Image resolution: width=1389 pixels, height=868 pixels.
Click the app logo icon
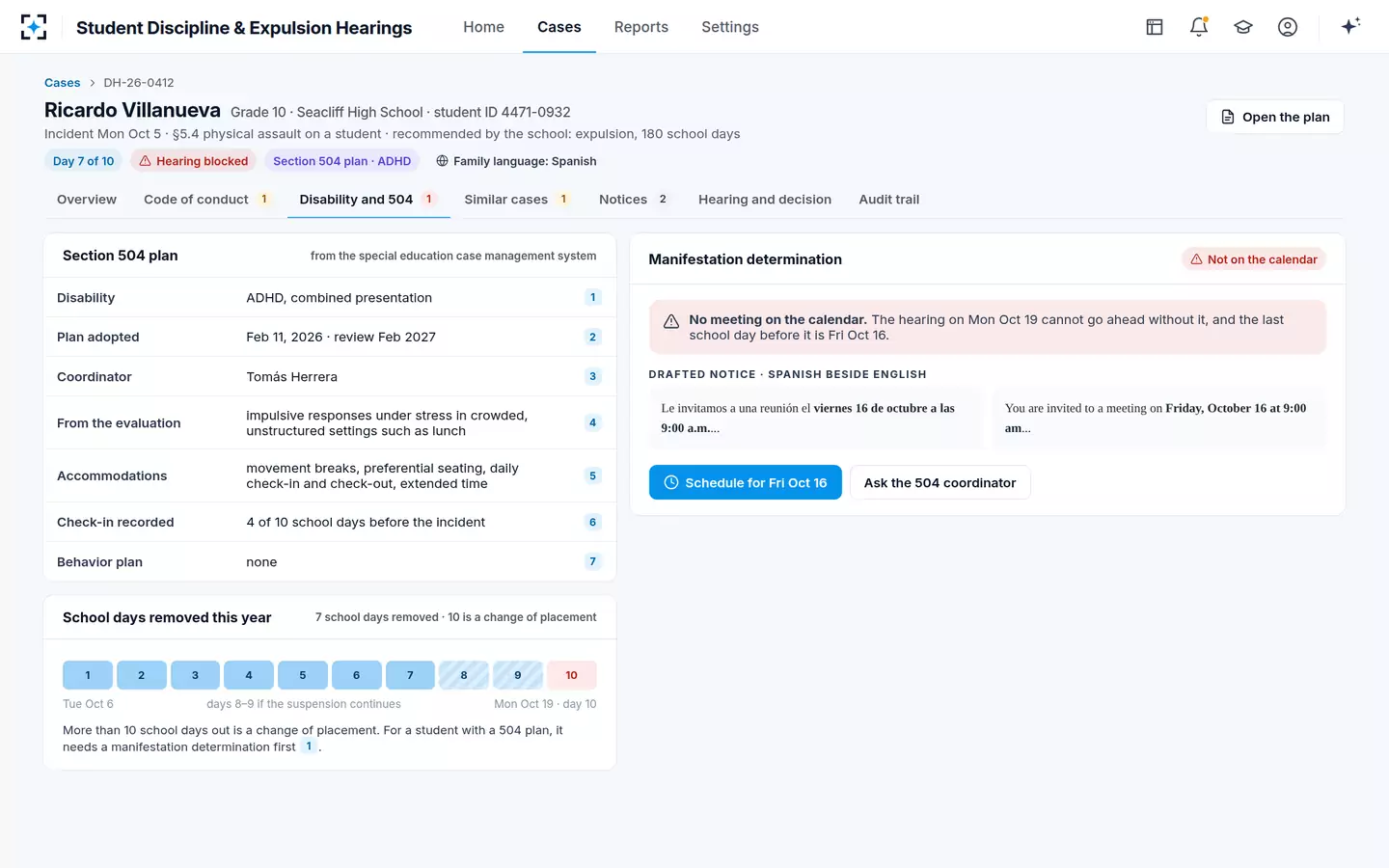(x=34, y=27)
